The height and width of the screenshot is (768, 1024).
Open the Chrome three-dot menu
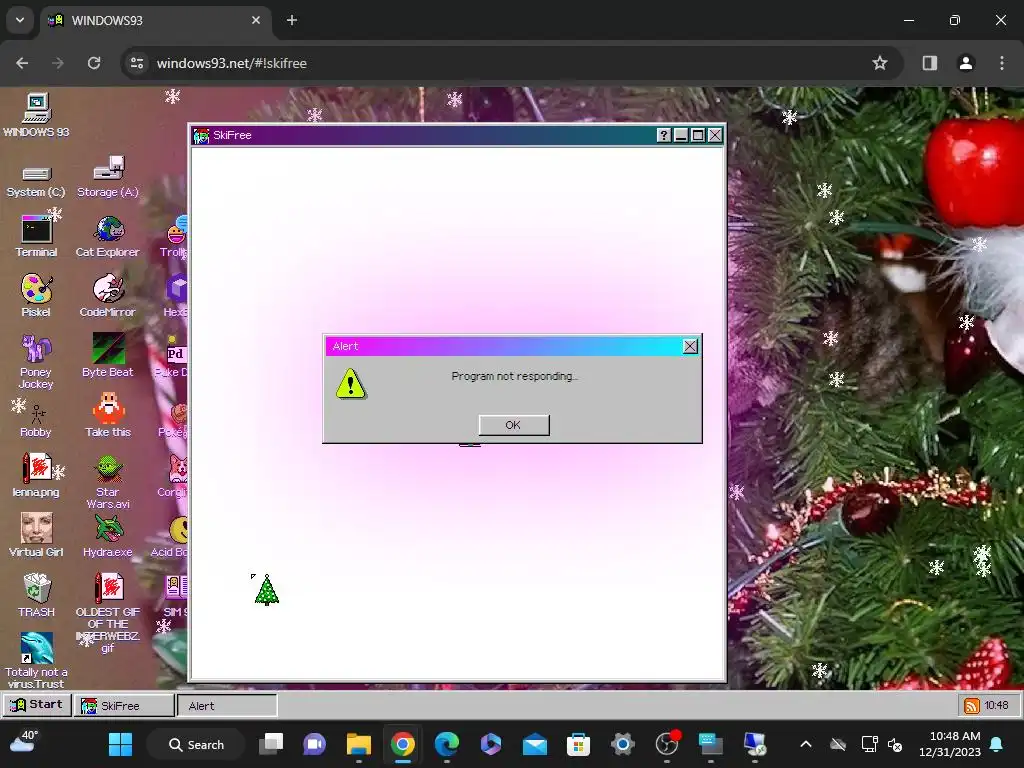point(1002,63)
